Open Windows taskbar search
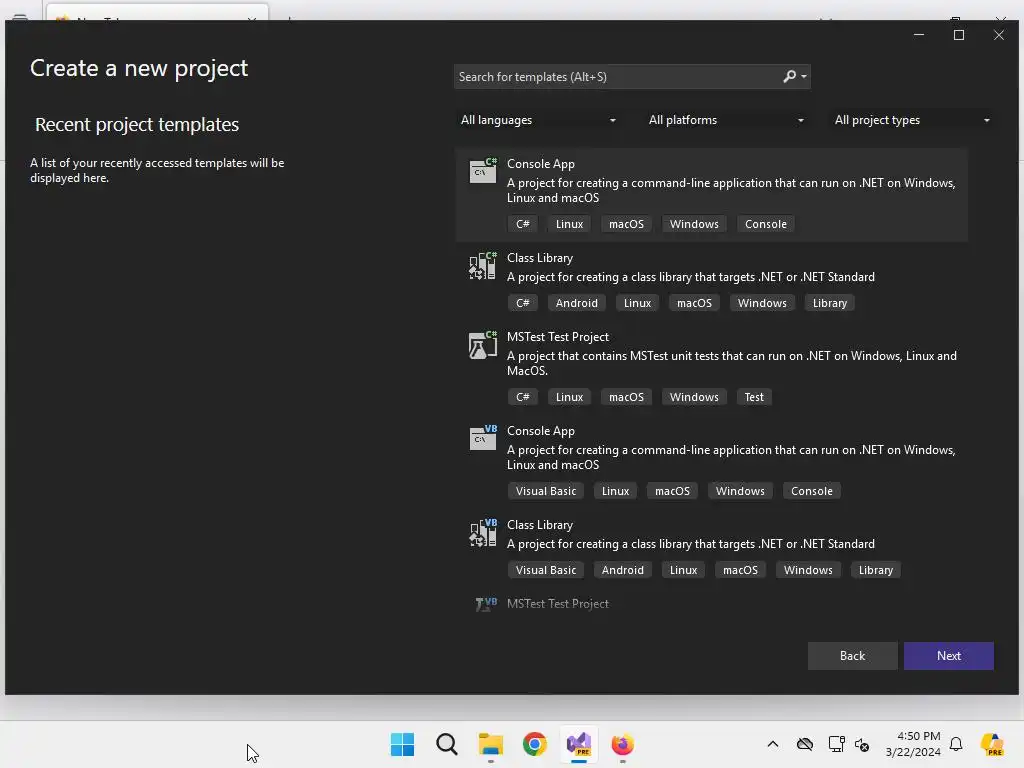Screen dimensions: 1024x768 point(447,744)
